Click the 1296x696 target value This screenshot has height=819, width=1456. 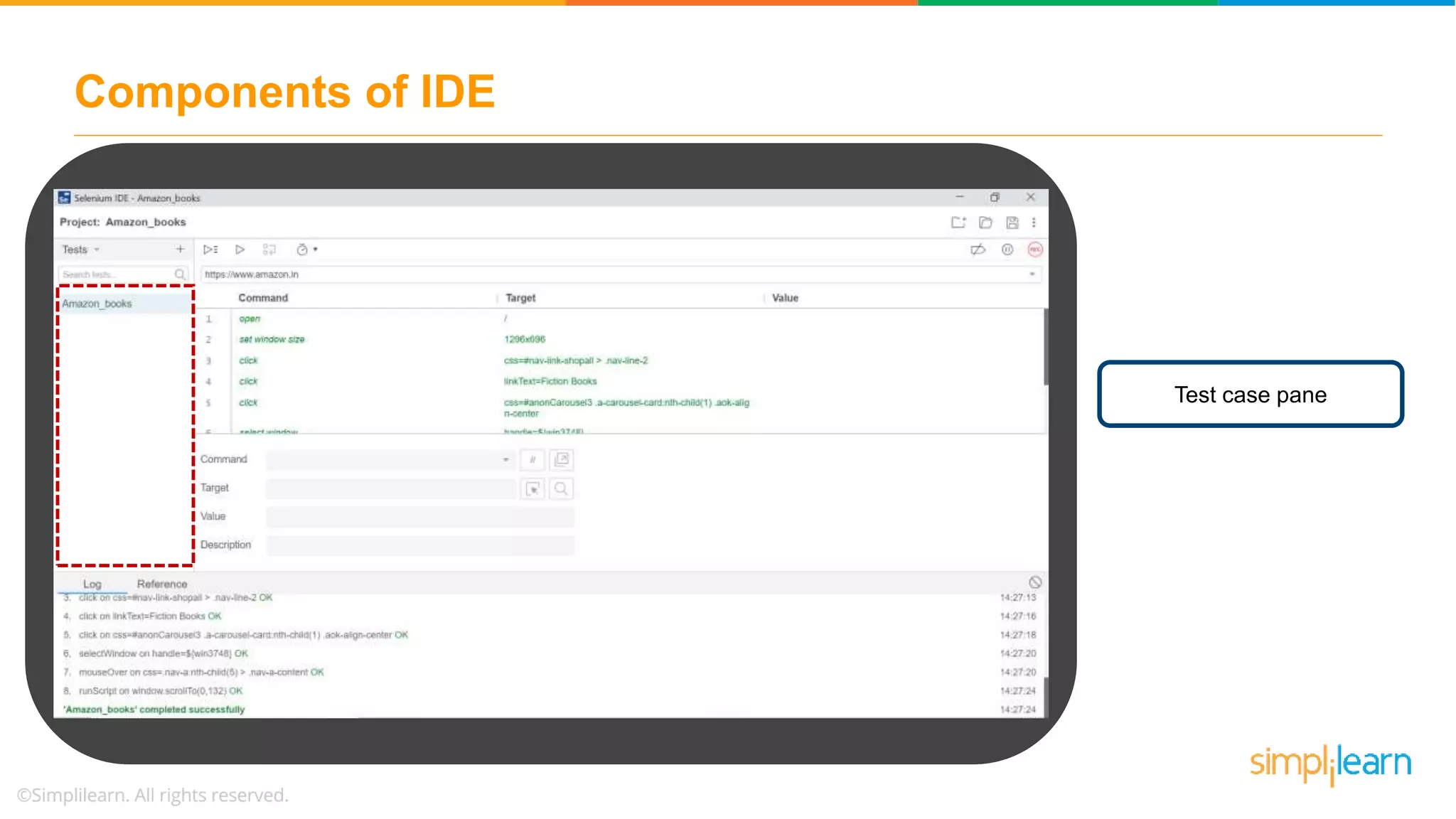tap(525, 339)
